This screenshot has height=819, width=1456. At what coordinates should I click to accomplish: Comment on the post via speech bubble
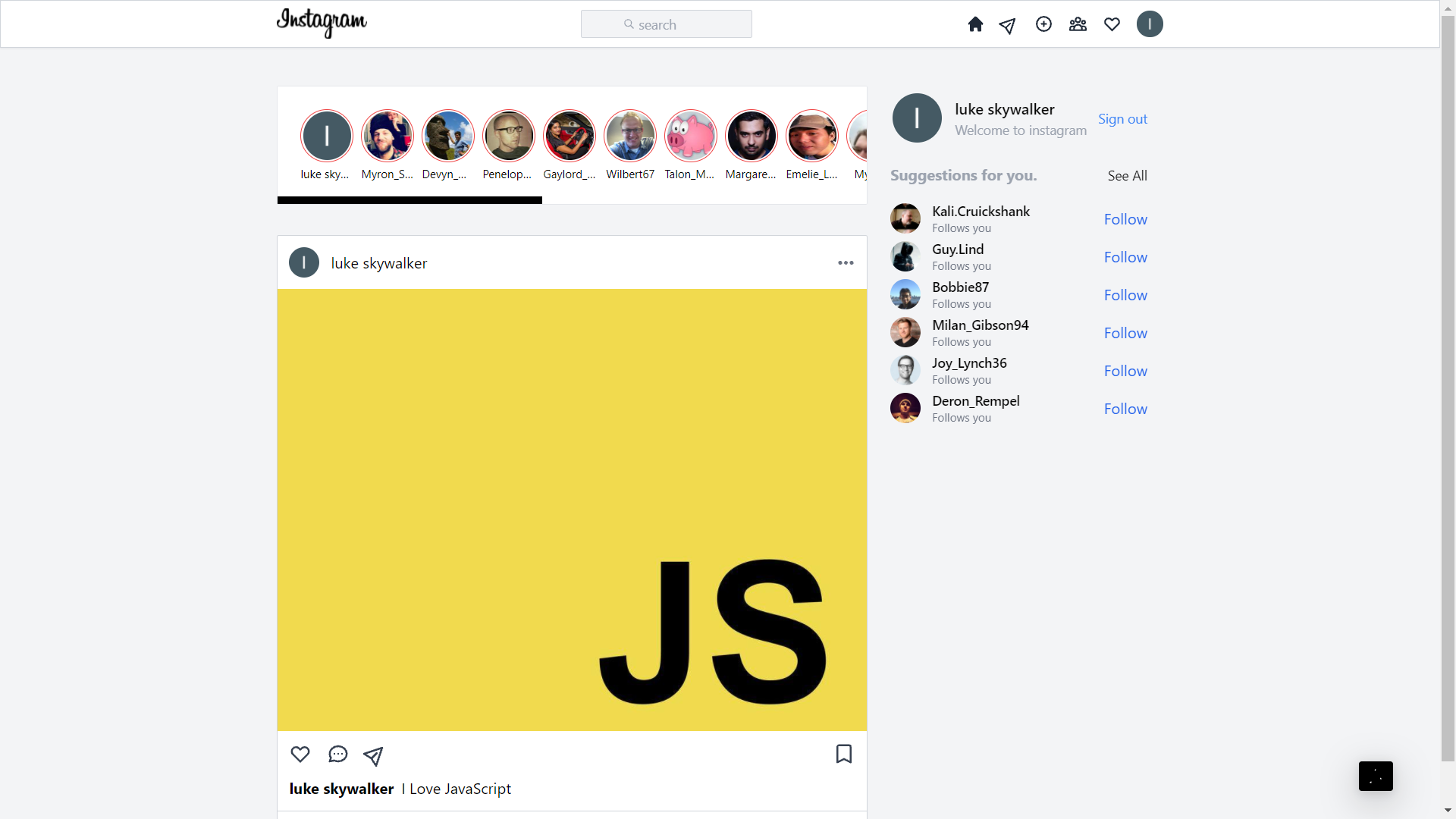coord(337,754)
